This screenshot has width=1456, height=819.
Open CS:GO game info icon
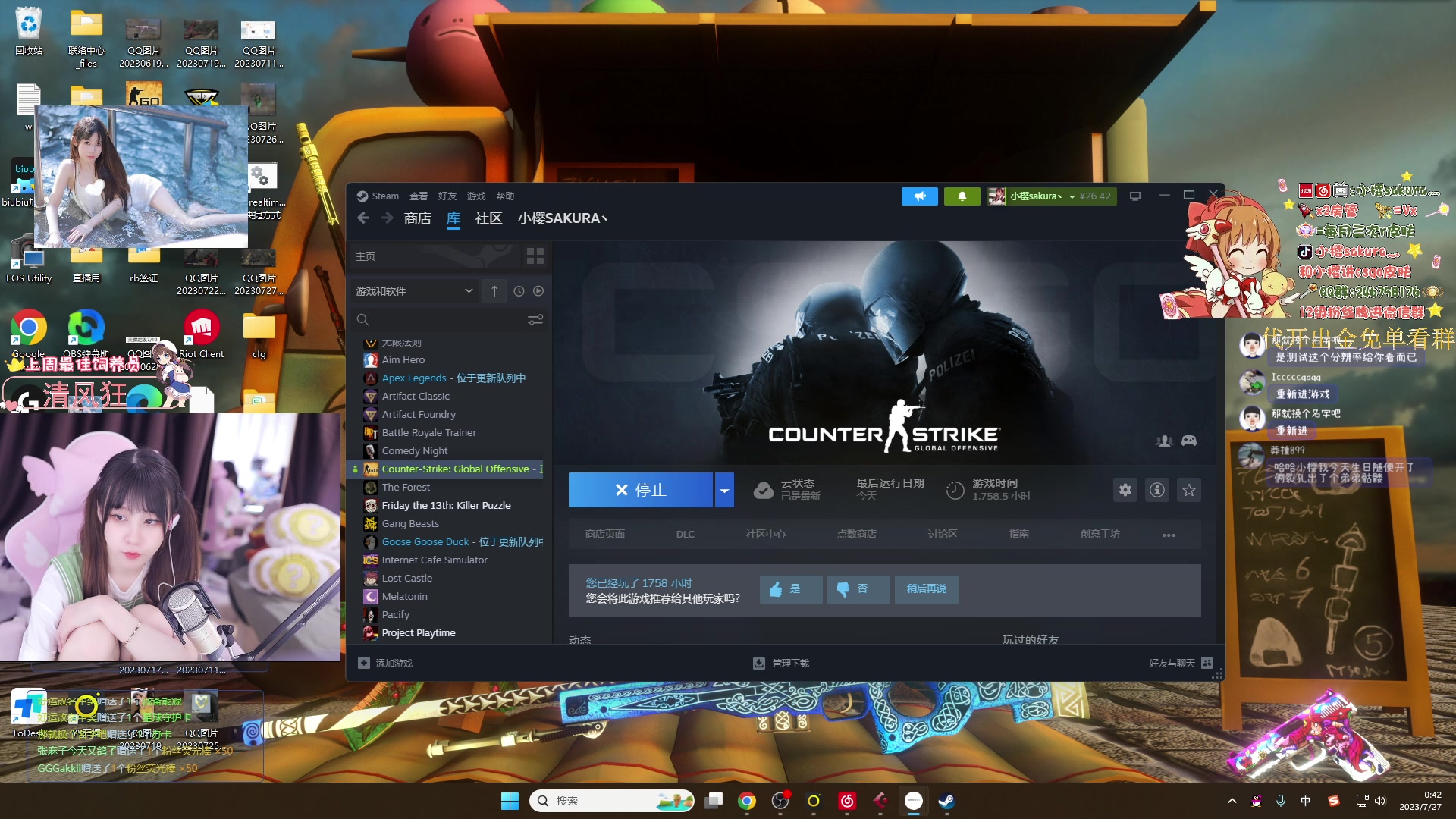point(1157,490)
